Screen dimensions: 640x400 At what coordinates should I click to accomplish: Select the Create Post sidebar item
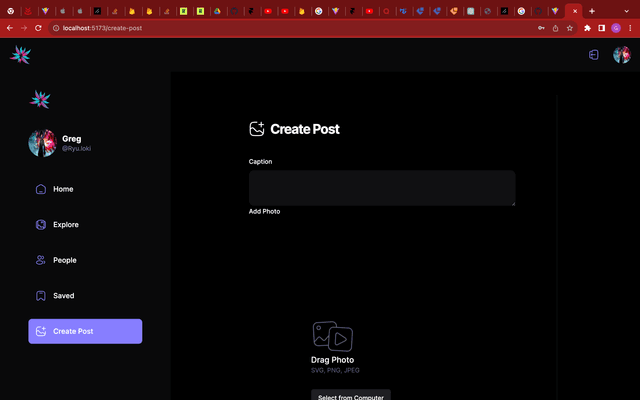coord(85,331)
